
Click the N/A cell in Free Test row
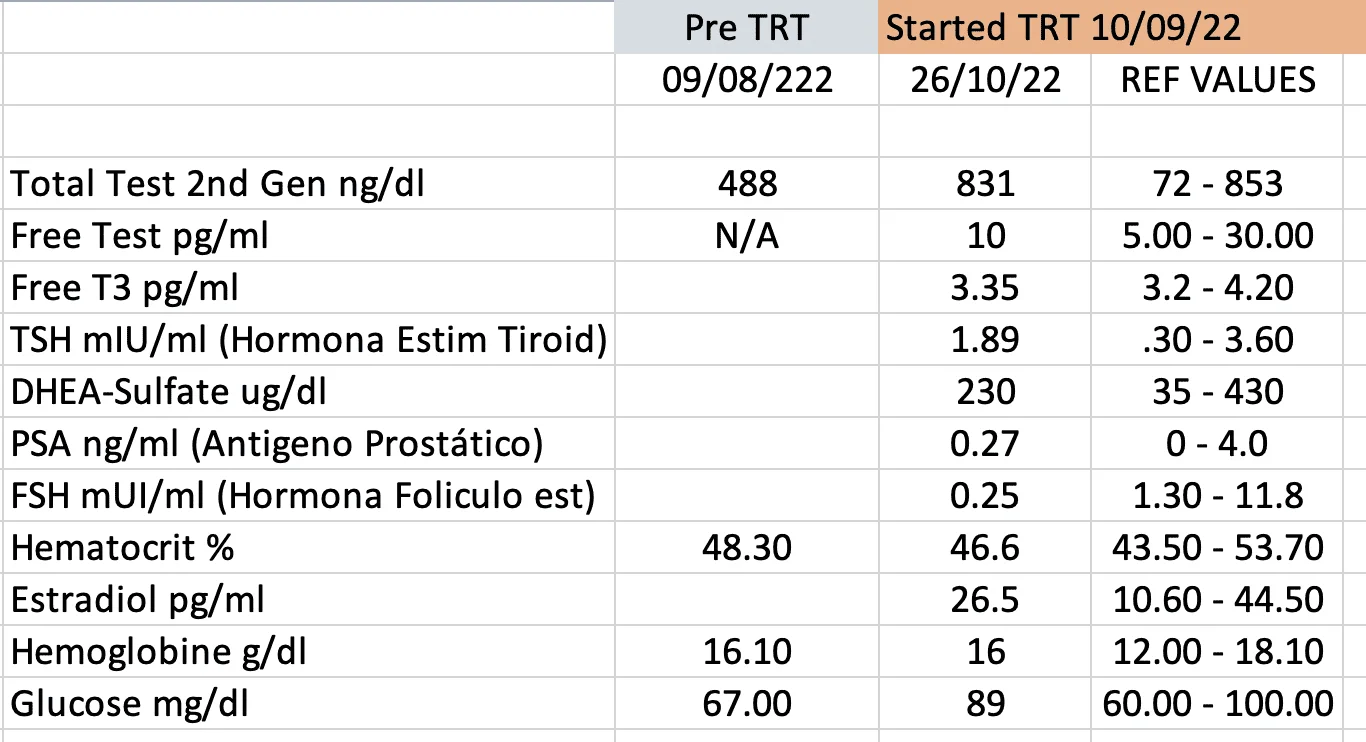coord(746,236)
